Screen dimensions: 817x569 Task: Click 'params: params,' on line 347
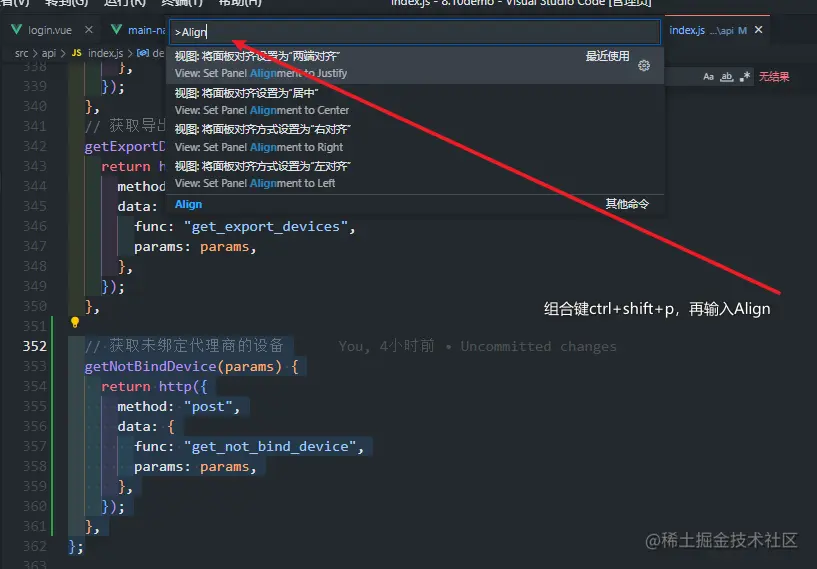point(195,247)
